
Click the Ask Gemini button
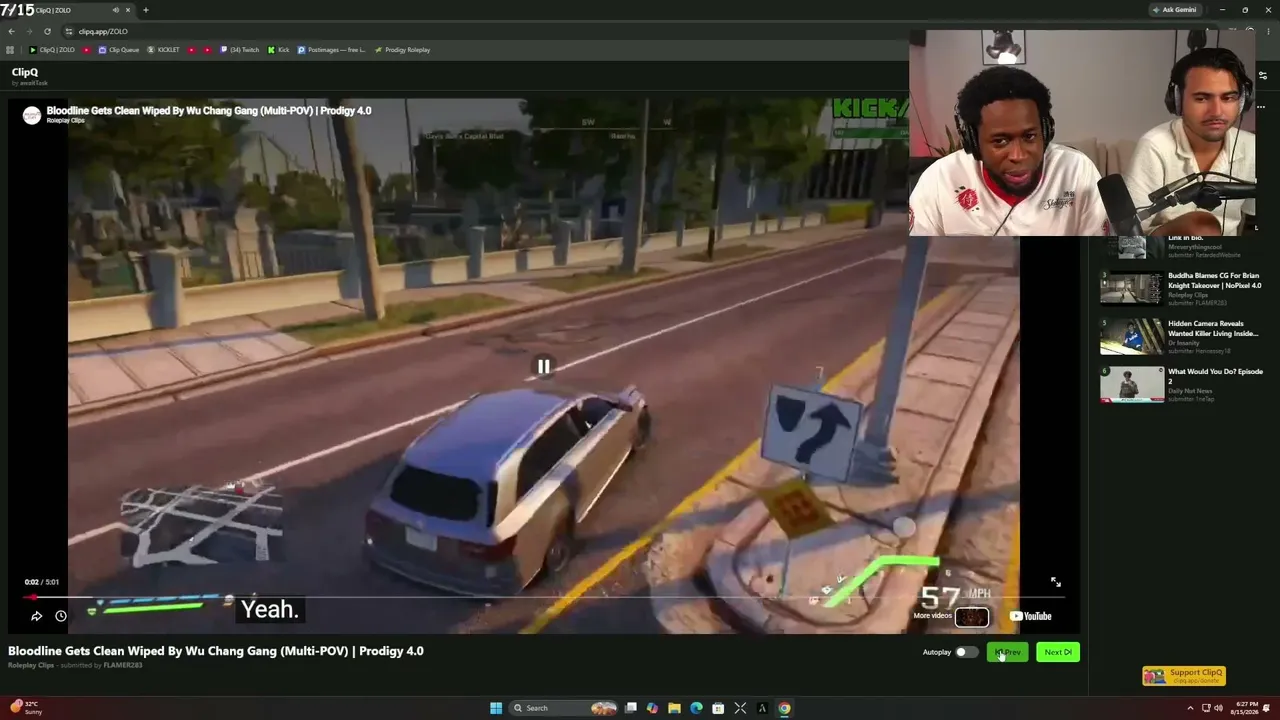(1175, 10)
